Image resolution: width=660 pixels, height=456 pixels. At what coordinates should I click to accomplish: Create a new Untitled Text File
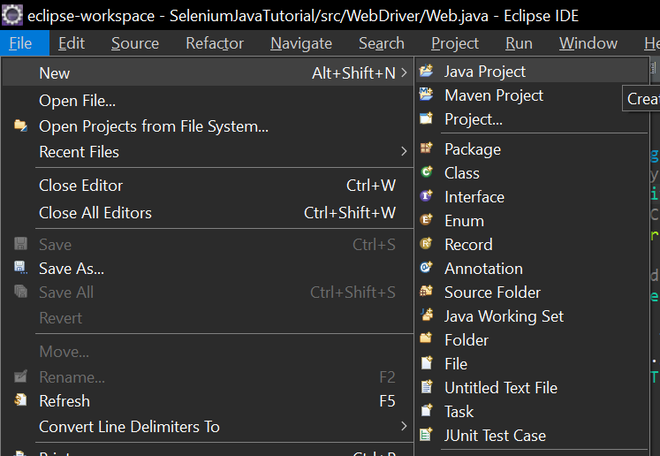(x=501, y=387)
